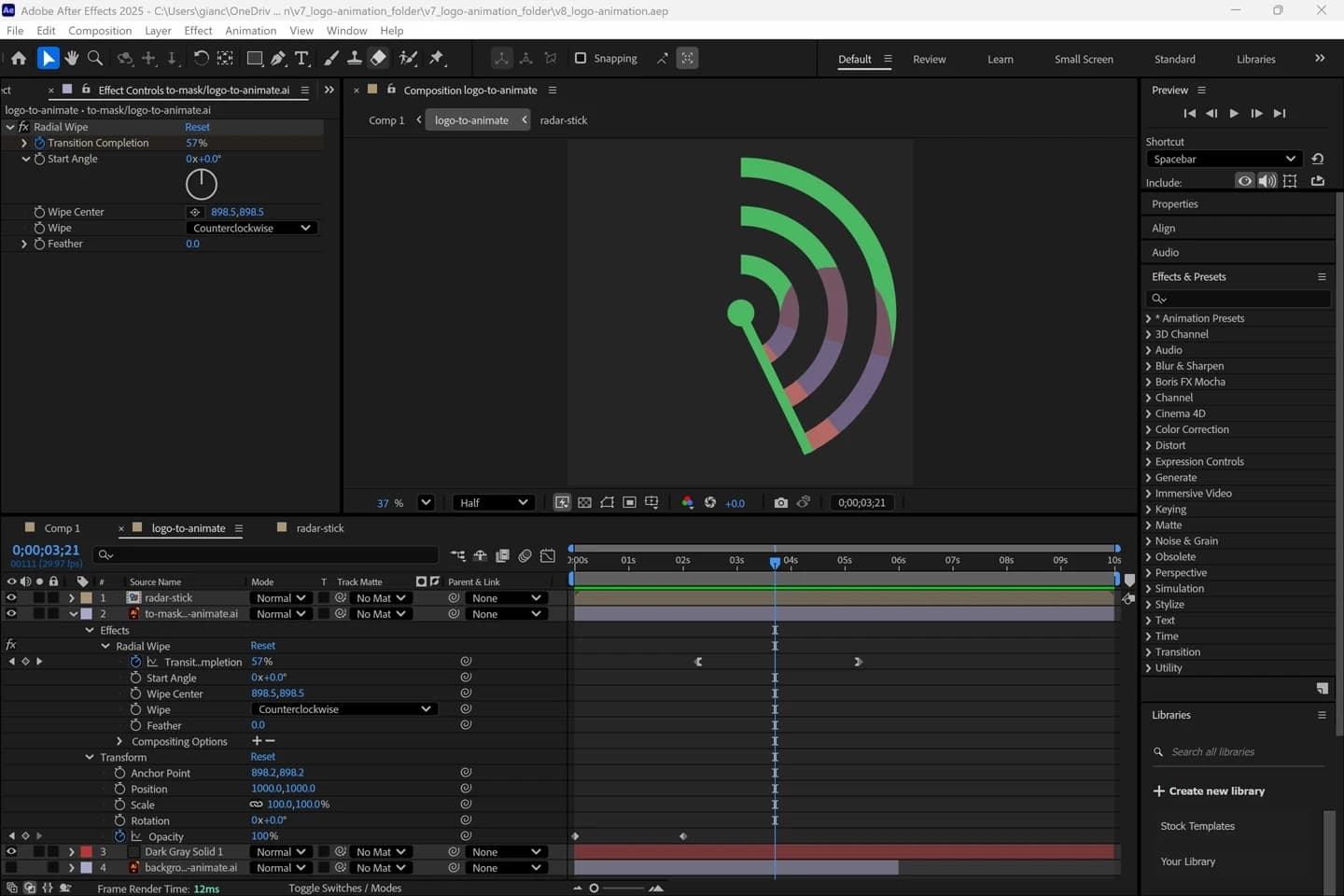
Task: Take a snapshot with the camera icon
Action: point(780,502)
